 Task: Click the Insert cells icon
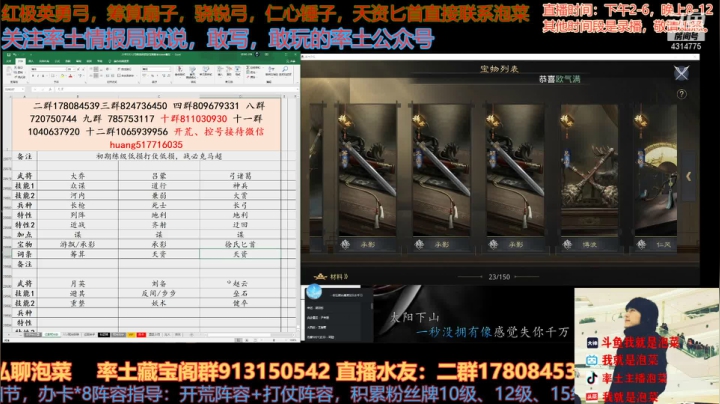pyautogui.click(x=220, y=71)
